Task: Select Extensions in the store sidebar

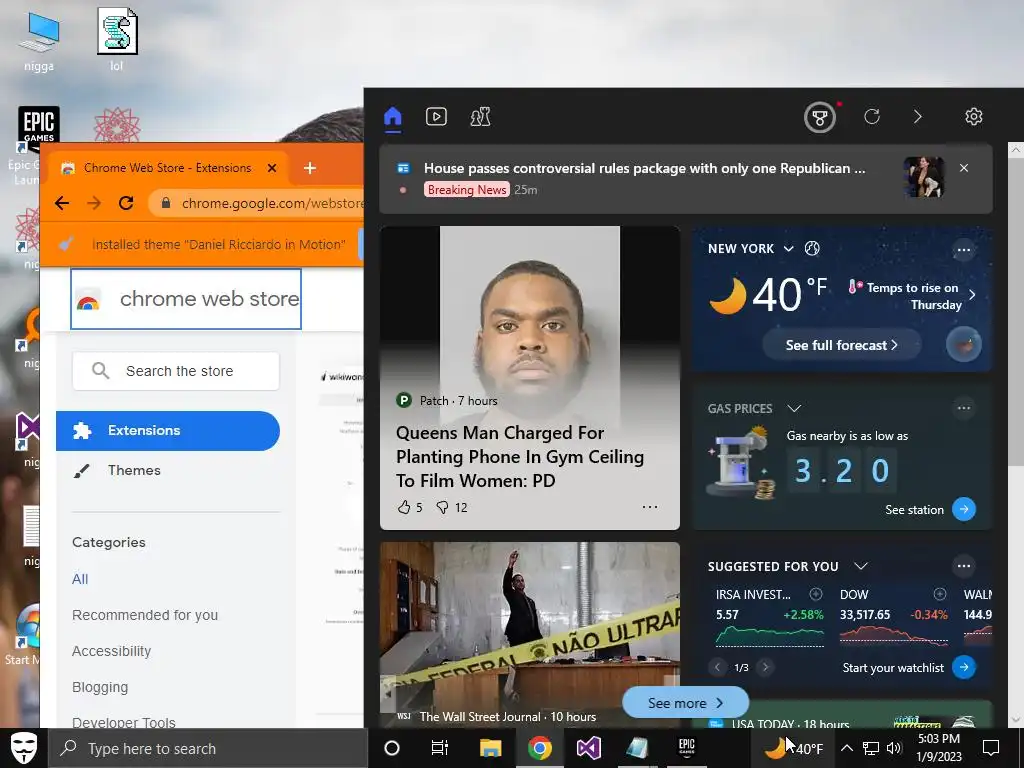Action: [x=168, y=430]
